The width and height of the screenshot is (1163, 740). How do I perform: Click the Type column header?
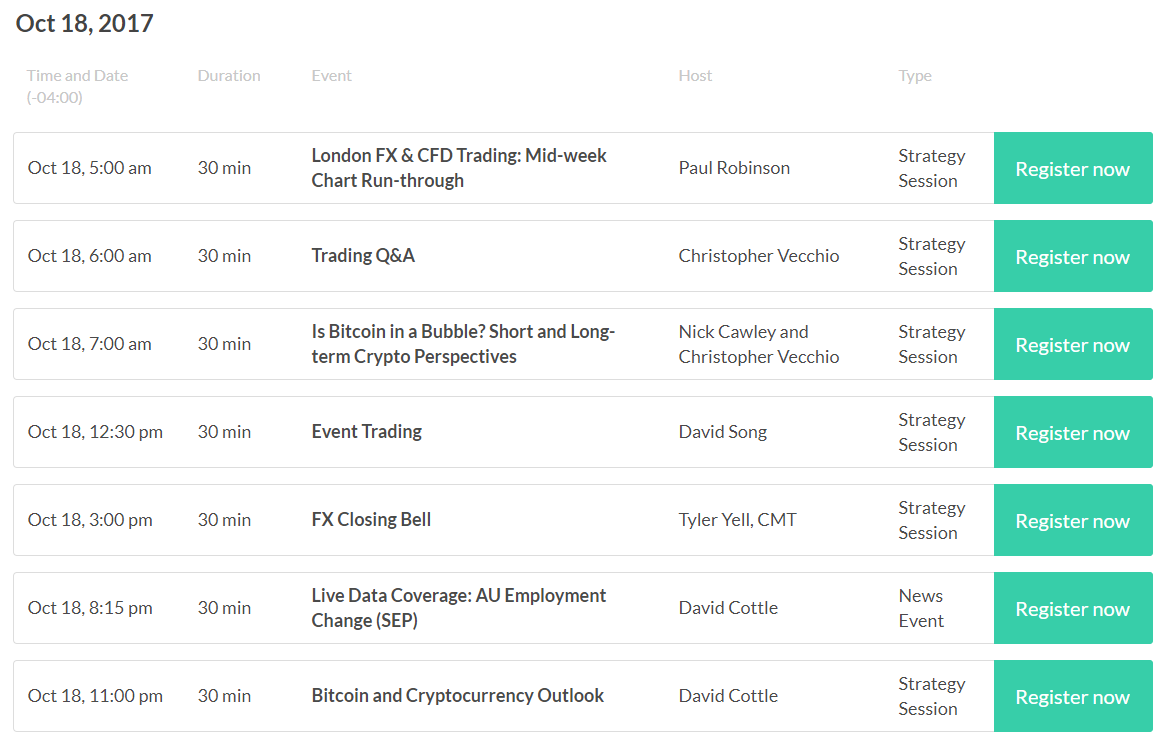tap(915, 76)
